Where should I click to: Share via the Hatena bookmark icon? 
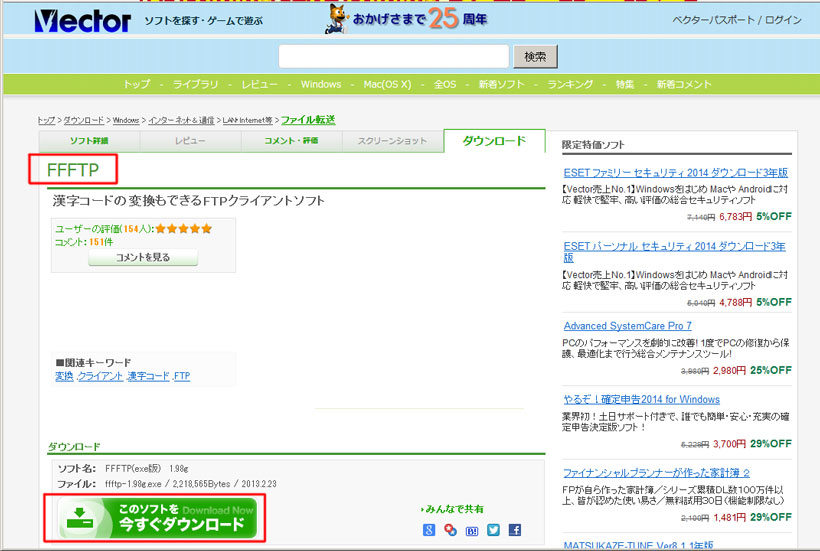tap(472, 531)
